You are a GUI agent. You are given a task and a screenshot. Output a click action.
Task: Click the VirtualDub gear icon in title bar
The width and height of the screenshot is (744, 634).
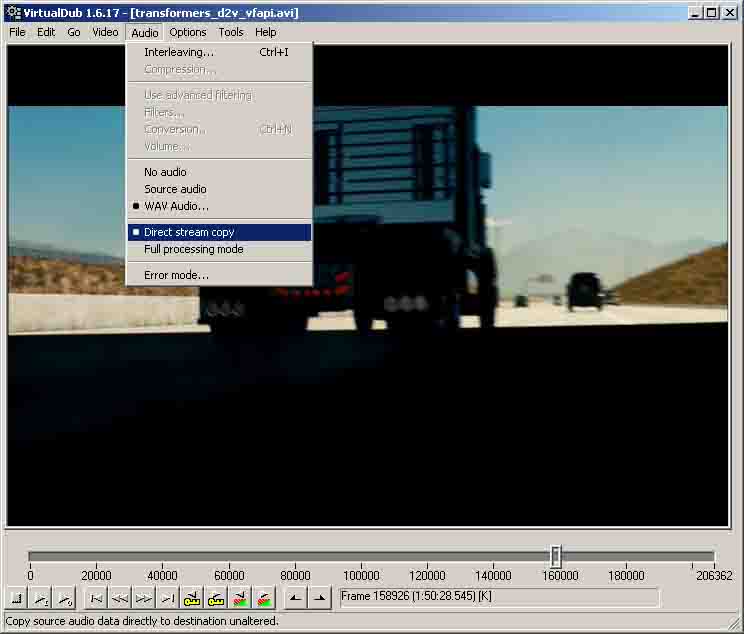13,13
